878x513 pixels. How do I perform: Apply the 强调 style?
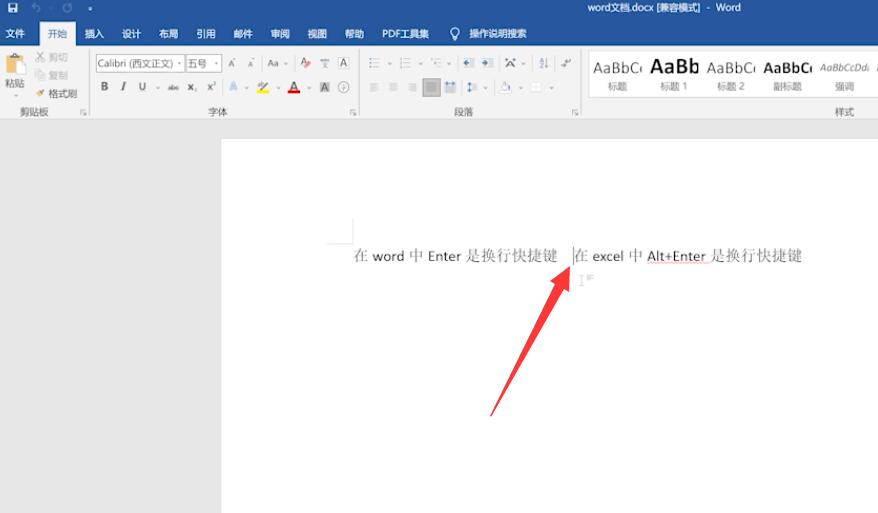click(844, 75)
